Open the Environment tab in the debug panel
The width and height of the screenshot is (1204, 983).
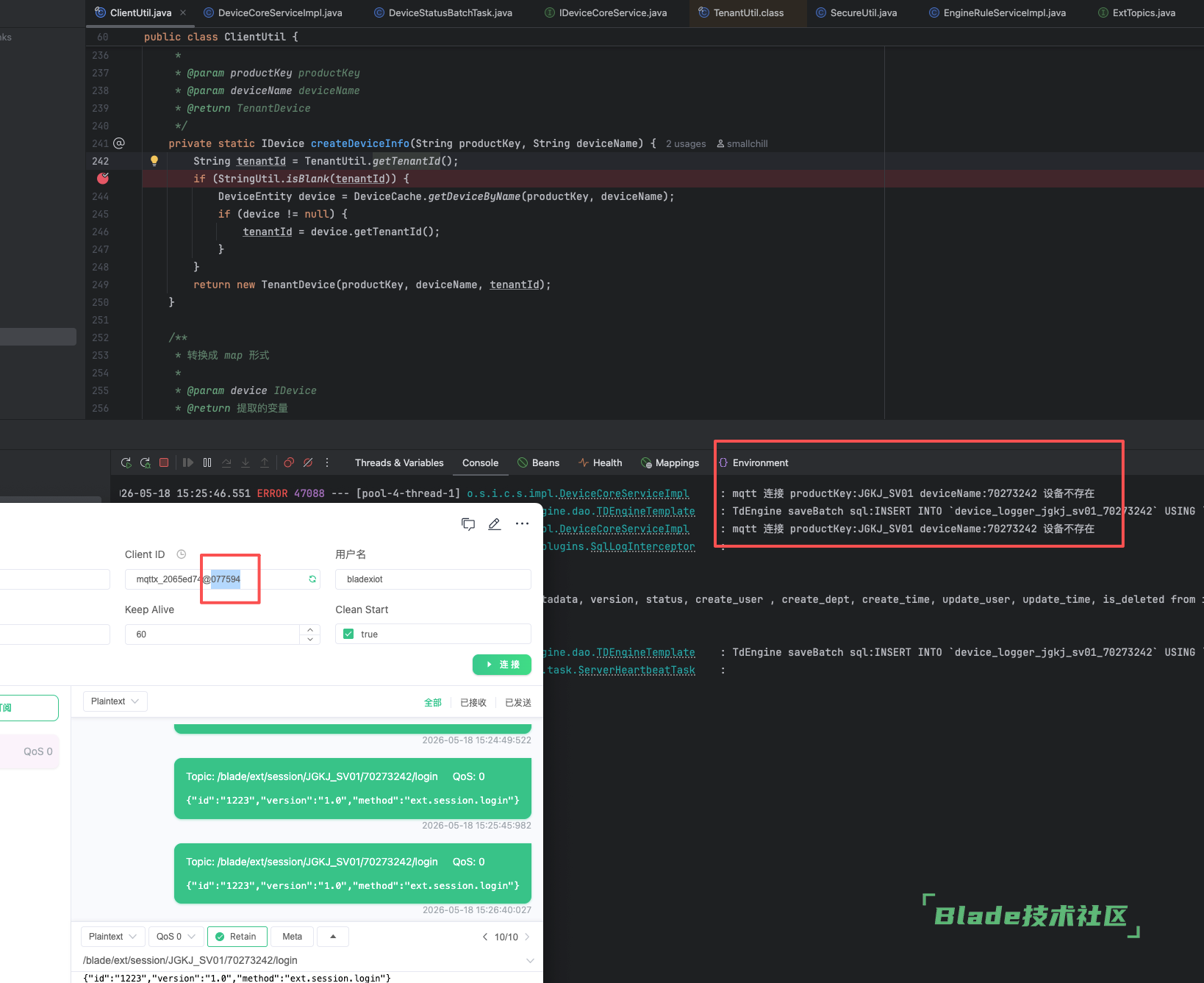(x=753, y=462)
